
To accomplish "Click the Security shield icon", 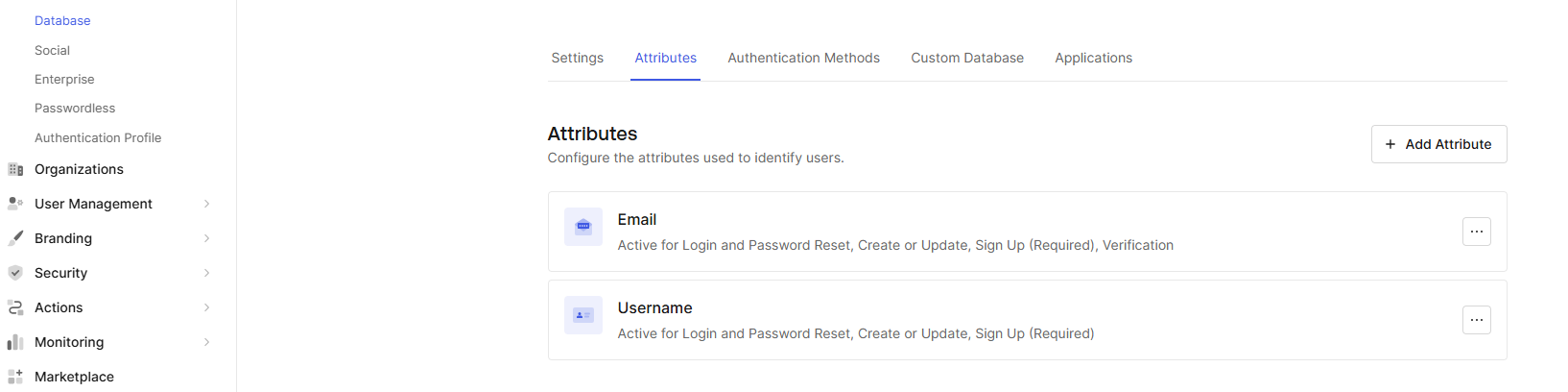I will [x=15, y=273].
